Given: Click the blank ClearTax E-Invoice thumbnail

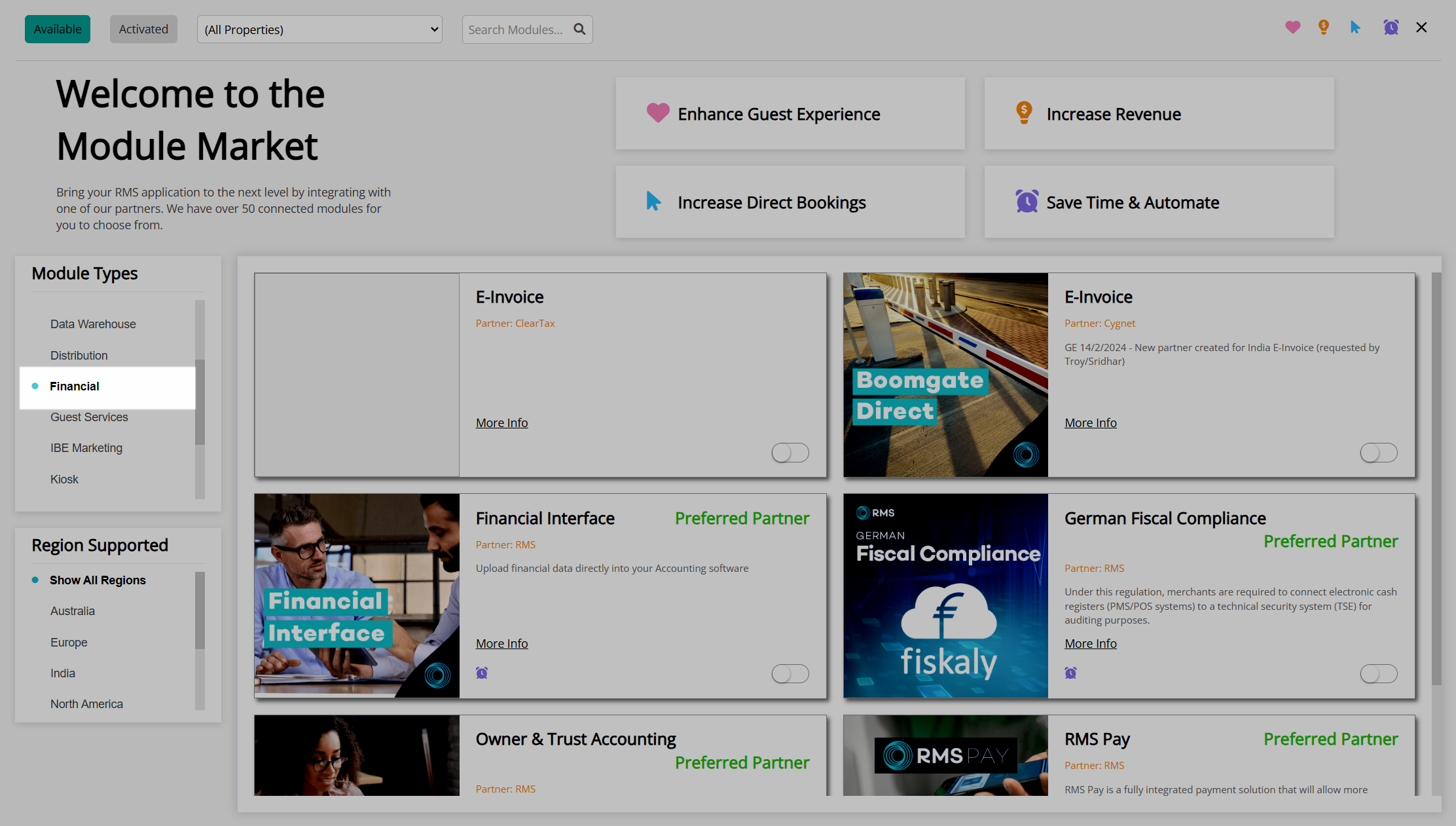Looking at the screenshot, I should pos(357,375).
